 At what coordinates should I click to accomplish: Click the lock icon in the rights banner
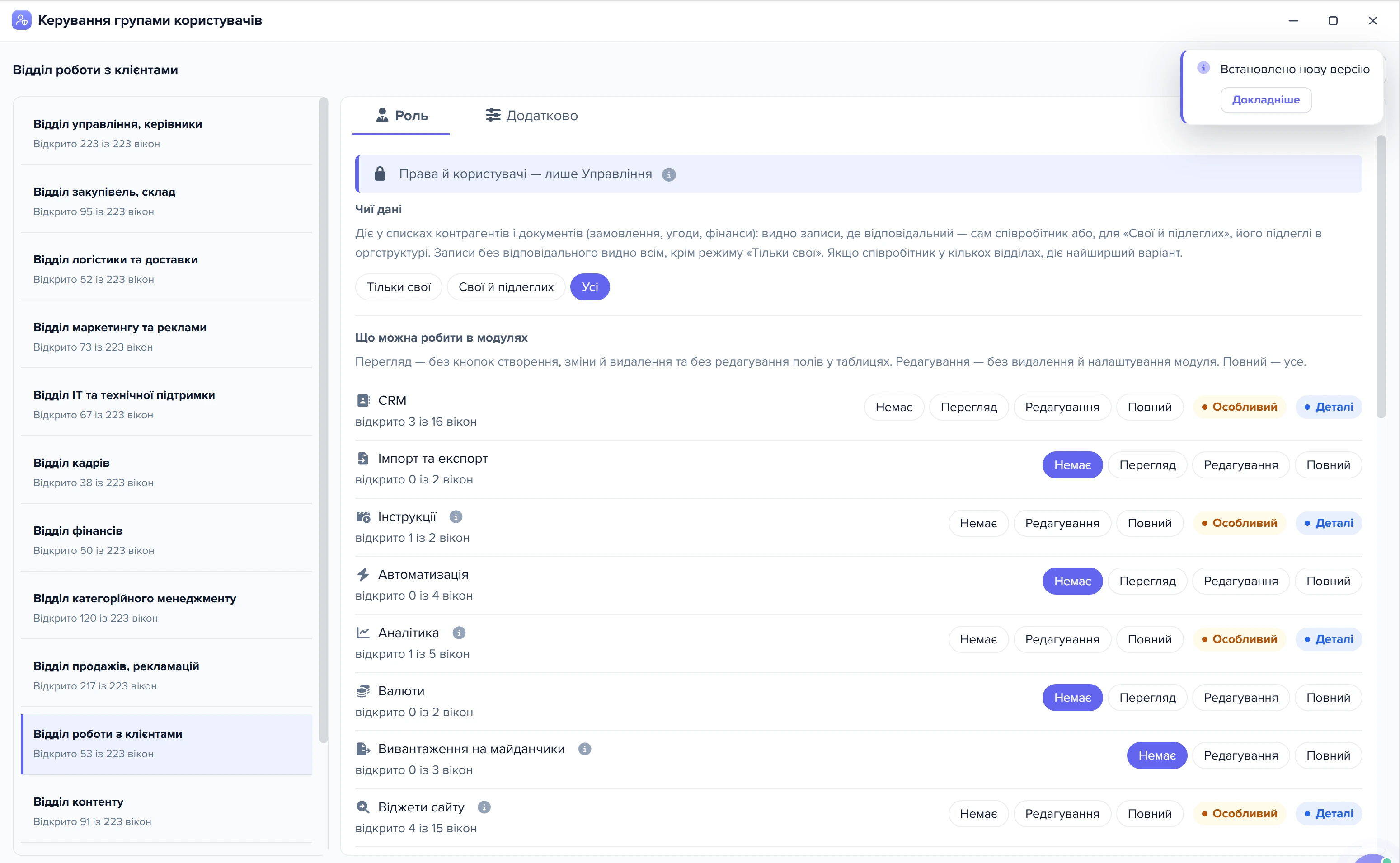[x=380, y=174]
